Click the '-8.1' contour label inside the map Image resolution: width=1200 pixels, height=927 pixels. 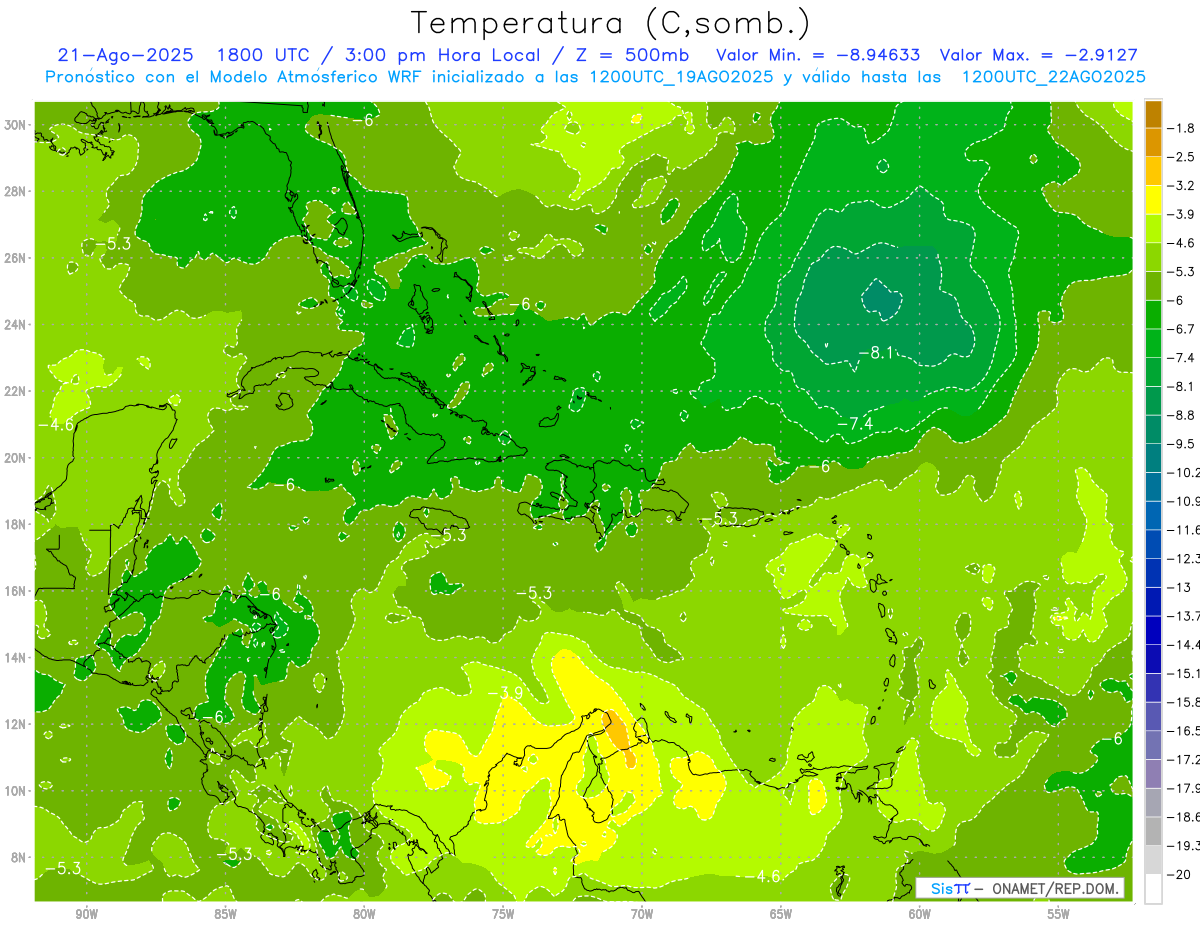tap(875, 352)
